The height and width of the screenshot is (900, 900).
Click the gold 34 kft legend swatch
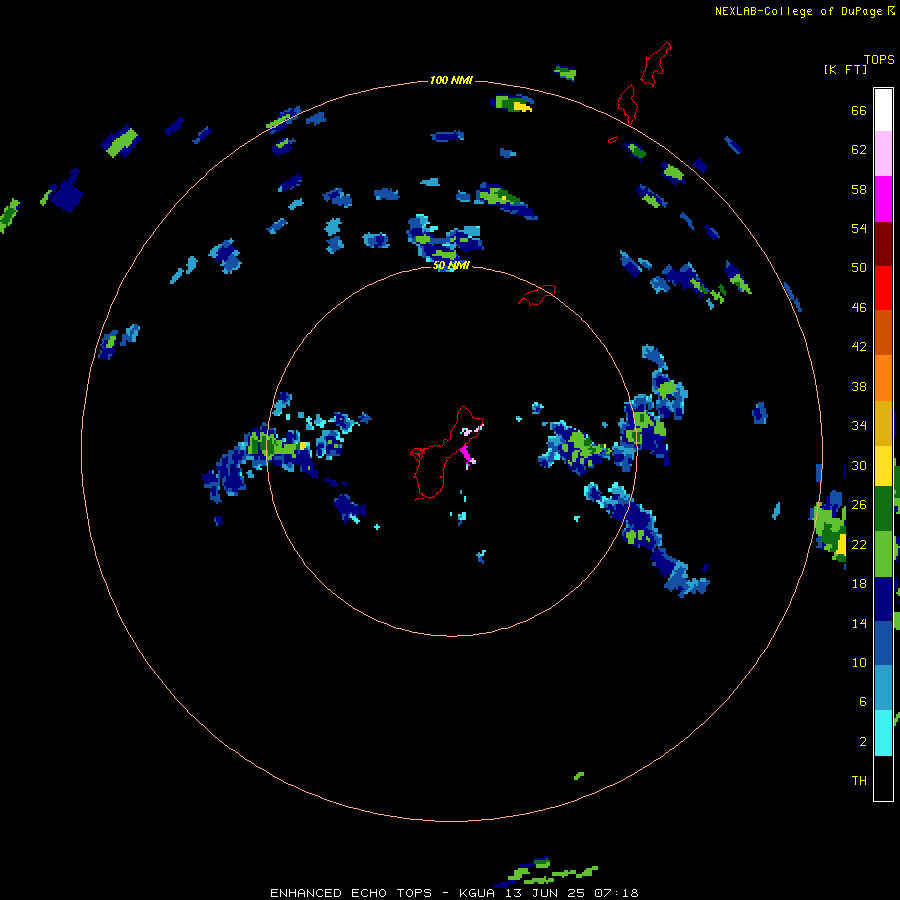[x=883, y=423]
